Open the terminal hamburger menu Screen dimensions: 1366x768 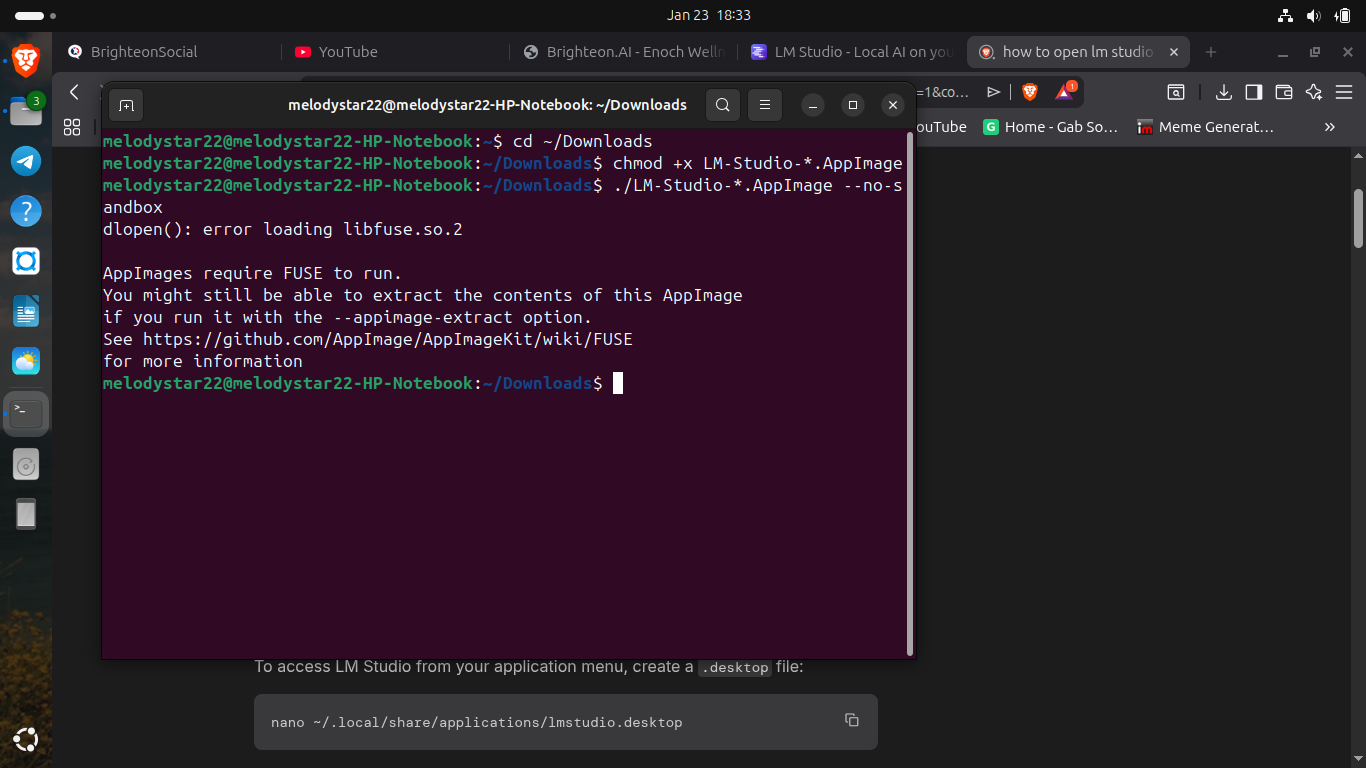tap(765, 105)
